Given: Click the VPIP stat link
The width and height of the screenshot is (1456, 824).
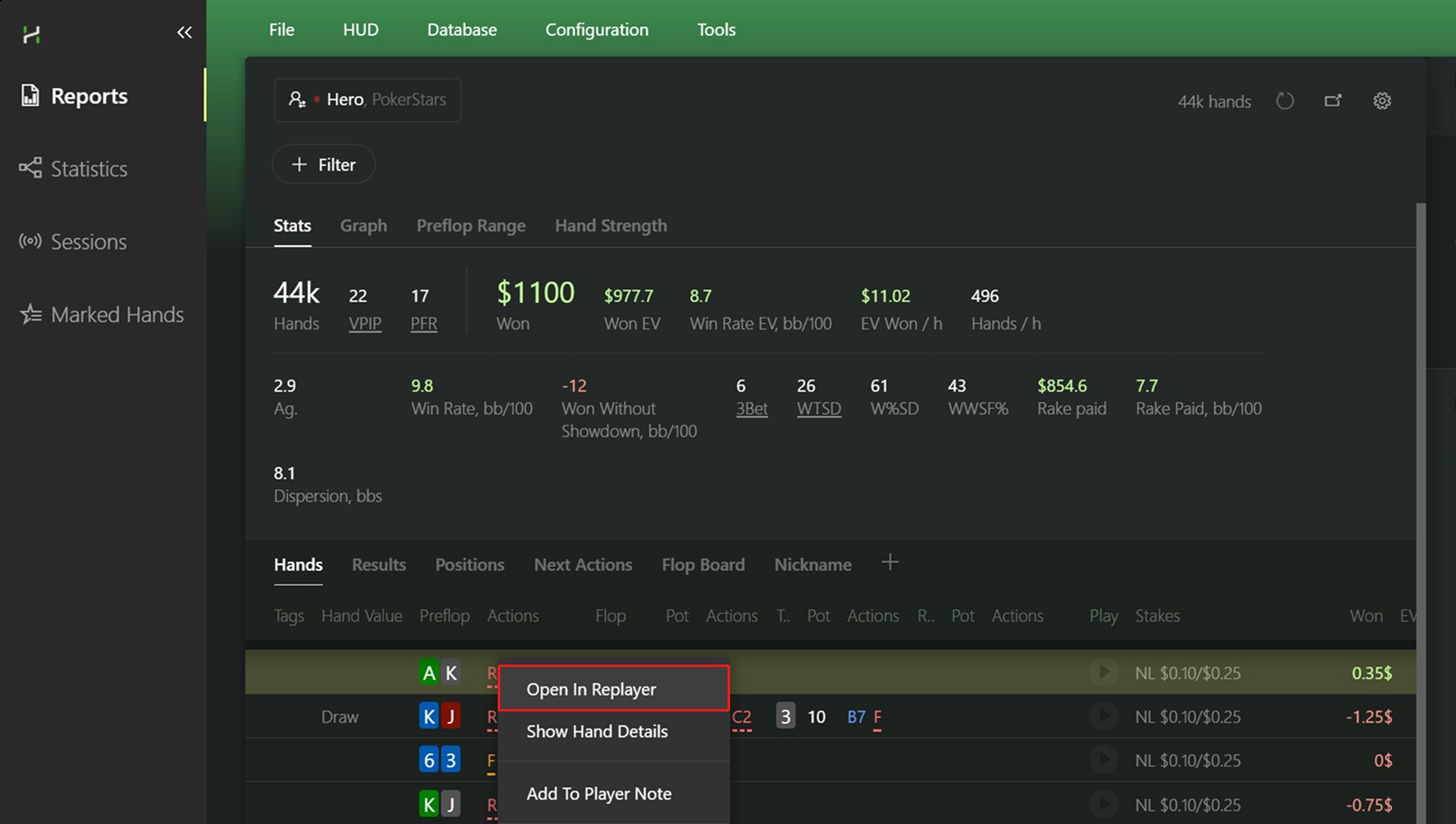Looking at the screenshot, I should [364, 323].
